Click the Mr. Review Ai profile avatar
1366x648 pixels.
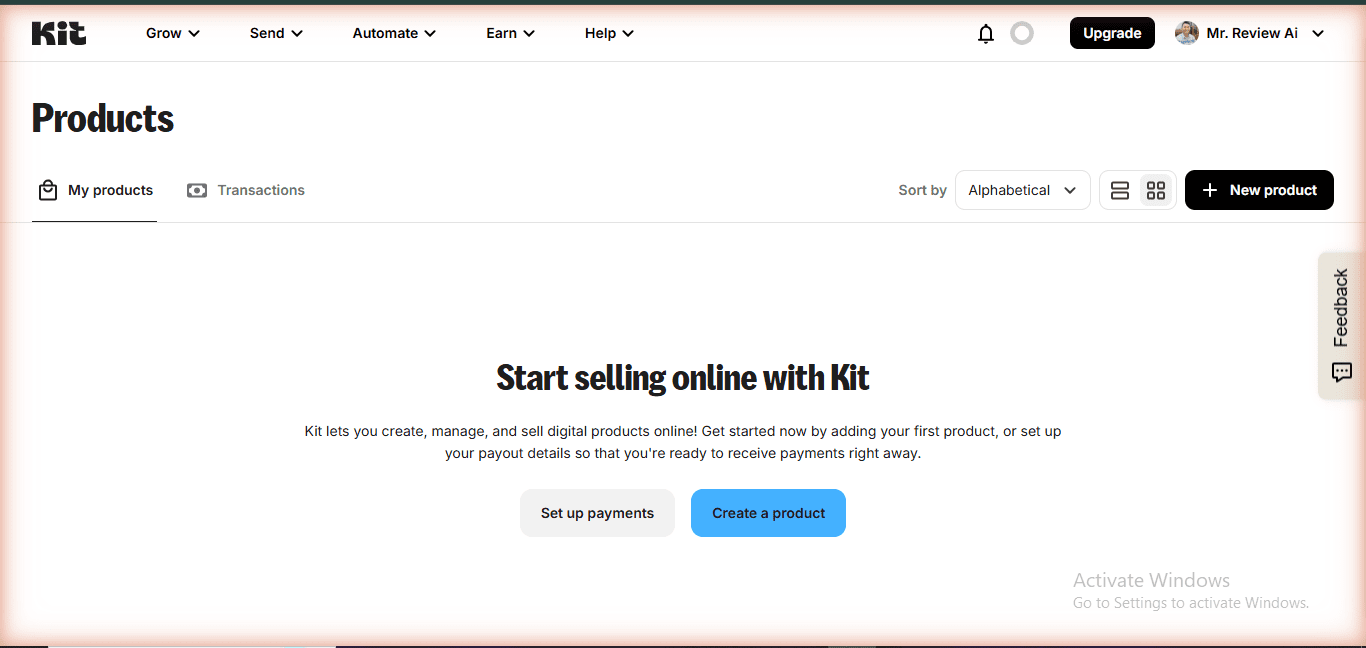pyautogui.click(x=1187, y=33)
